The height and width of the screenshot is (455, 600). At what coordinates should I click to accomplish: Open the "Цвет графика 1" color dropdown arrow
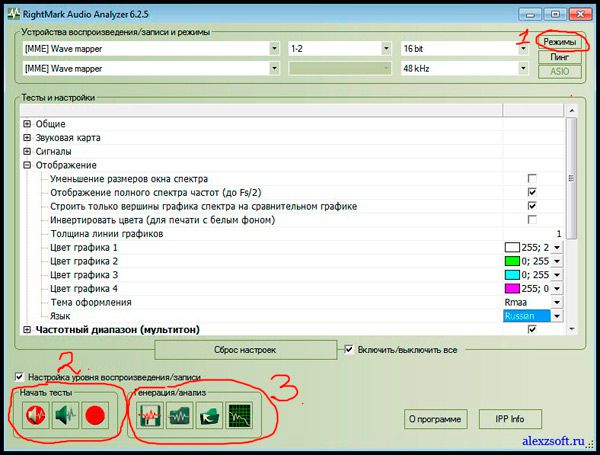click(x=557, y=248)
